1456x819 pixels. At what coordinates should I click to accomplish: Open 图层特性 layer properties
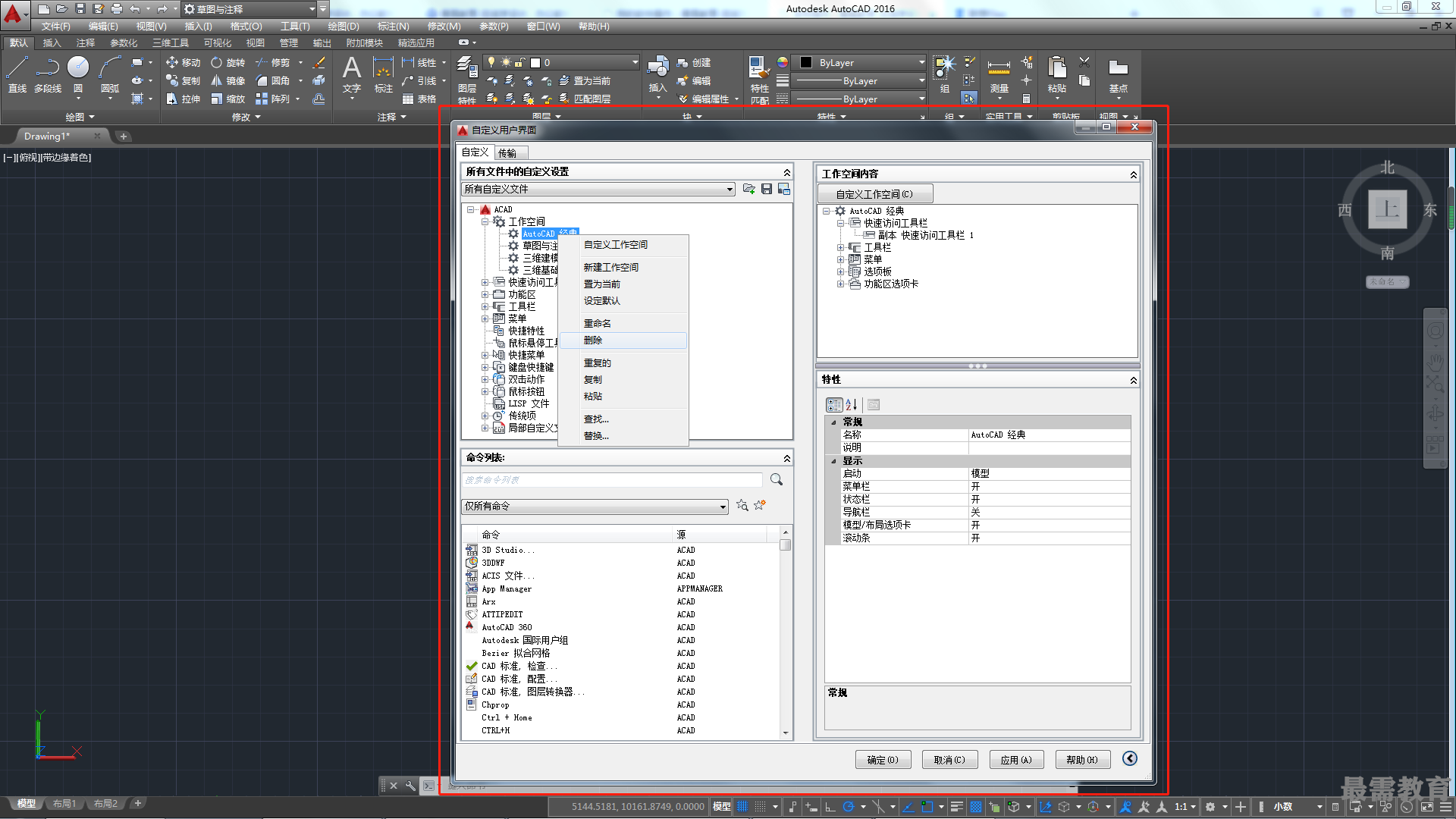click(x=467, y=80)
